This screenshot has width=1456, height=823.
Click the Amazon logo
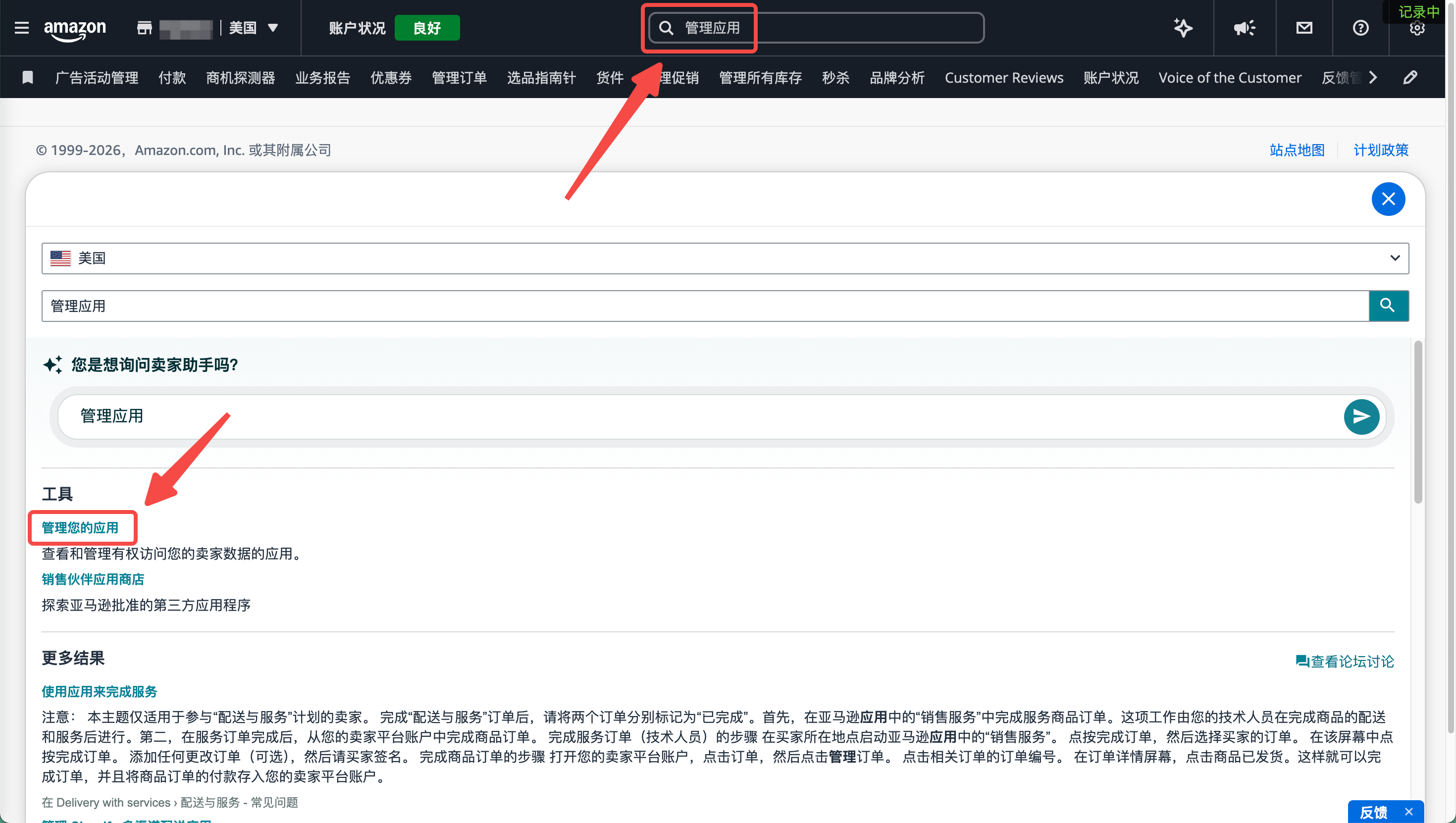[x=75, y=29]
